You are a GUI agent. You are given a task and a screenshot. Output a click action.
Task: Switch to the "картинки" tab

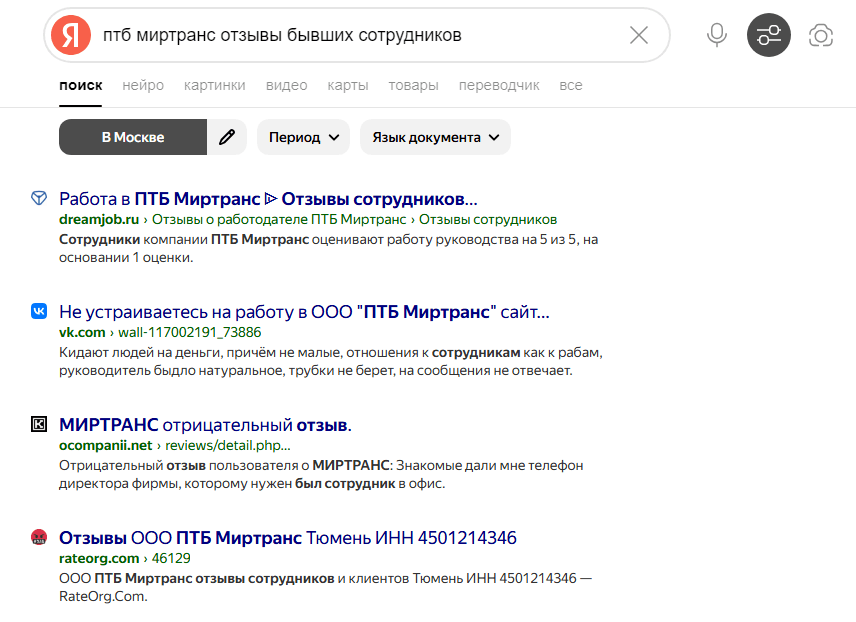coord(215,85)
